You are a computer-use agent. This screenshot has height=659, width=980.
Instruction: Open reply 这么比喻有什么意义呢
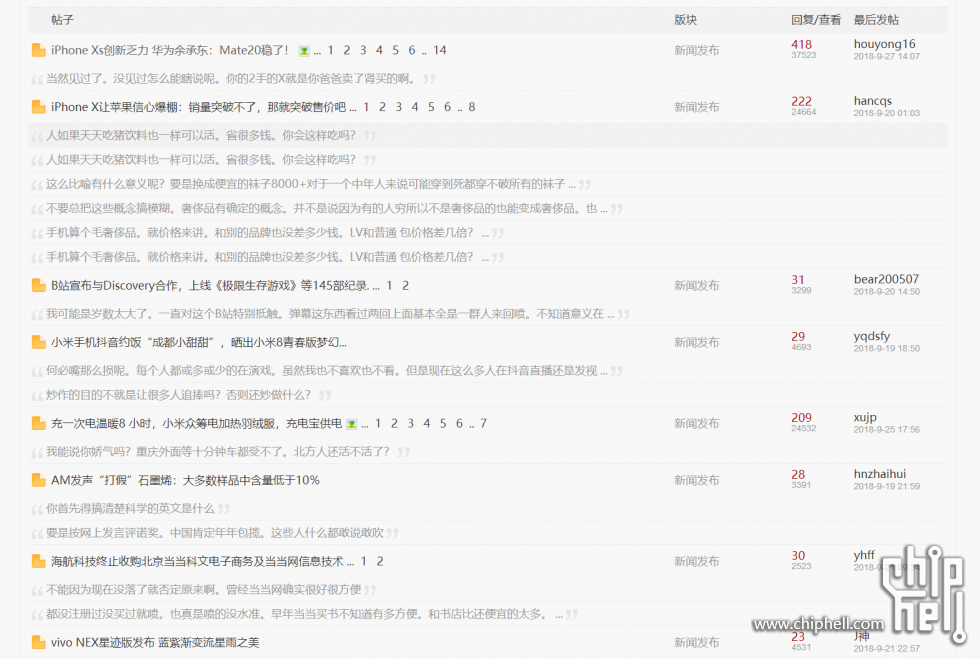coord(311,184)
